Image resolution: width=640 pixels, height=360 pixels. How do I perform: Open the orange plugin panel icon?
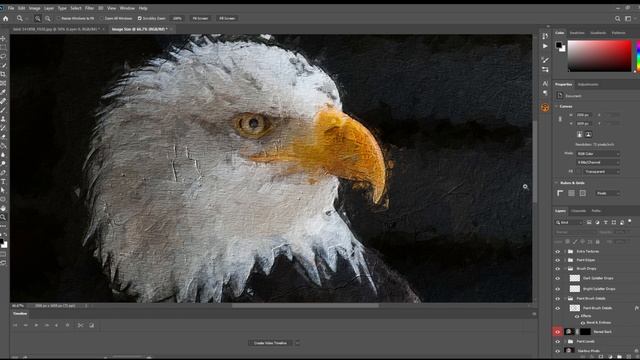click(545, 107)
